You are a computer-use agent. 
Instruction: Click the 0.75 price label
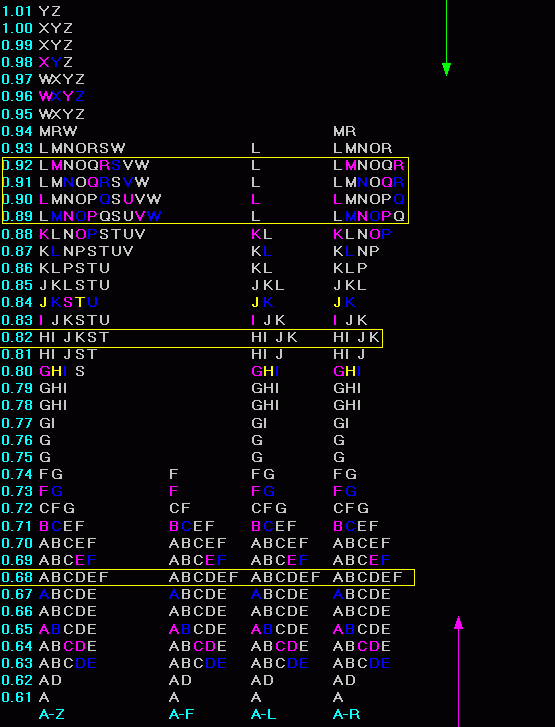(x=17, y=457)
